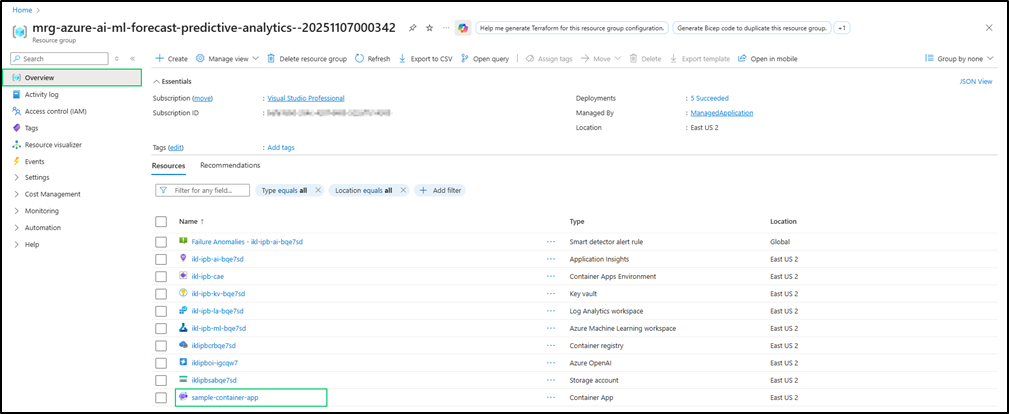Click Export to CSV icon

403,59
